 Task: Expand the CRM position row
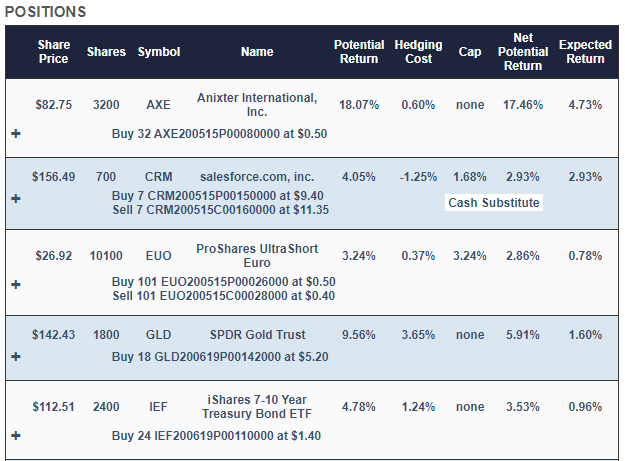(x=16, y=198)
